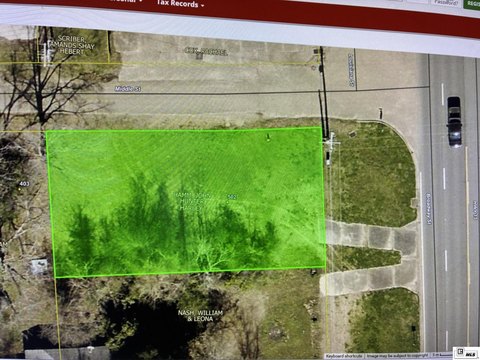Click the 403 address number label

coord(24,184)
